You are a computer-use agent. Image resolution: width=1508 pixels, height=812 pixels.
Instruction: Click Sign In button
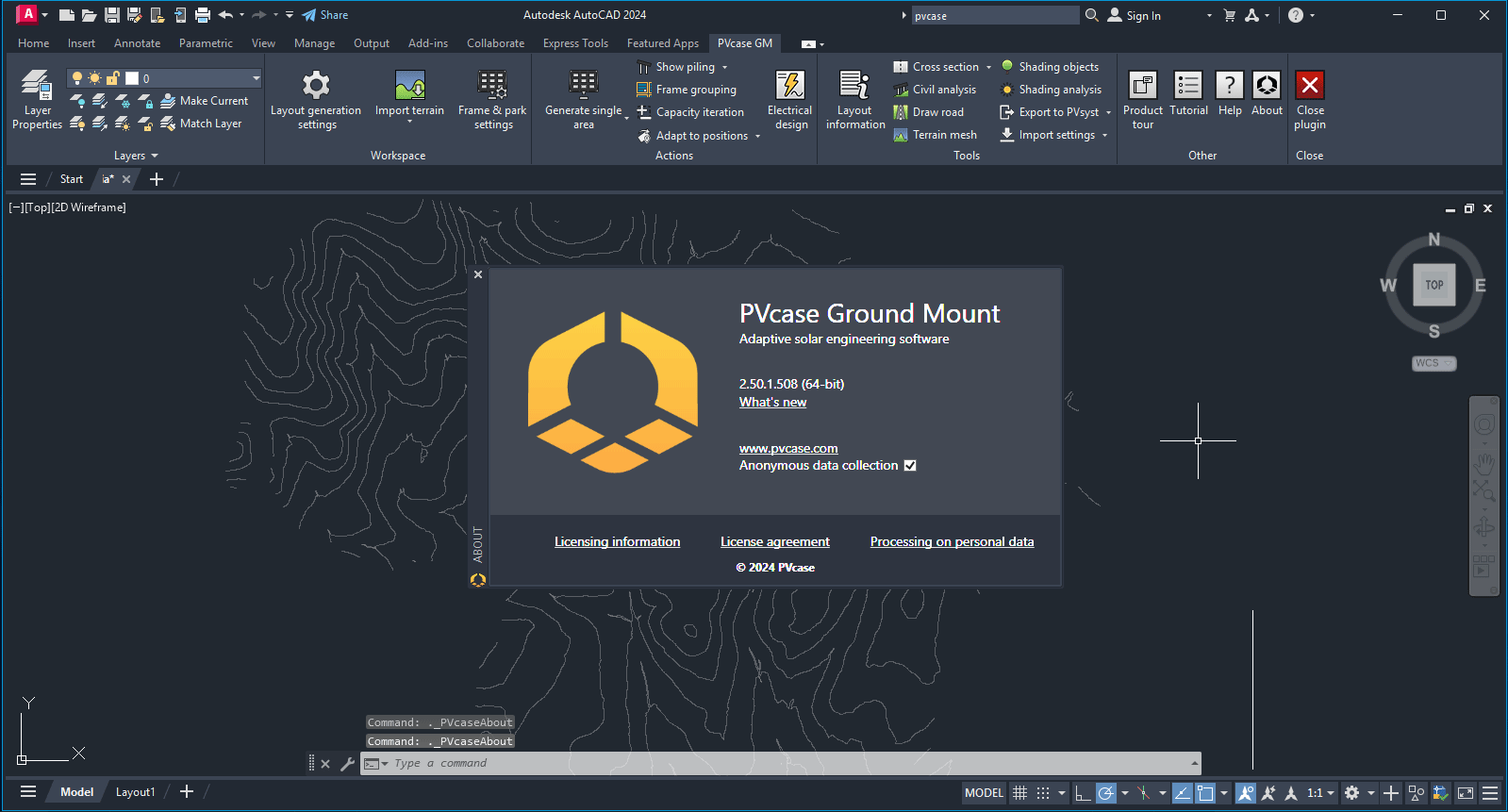(1134, 15)
